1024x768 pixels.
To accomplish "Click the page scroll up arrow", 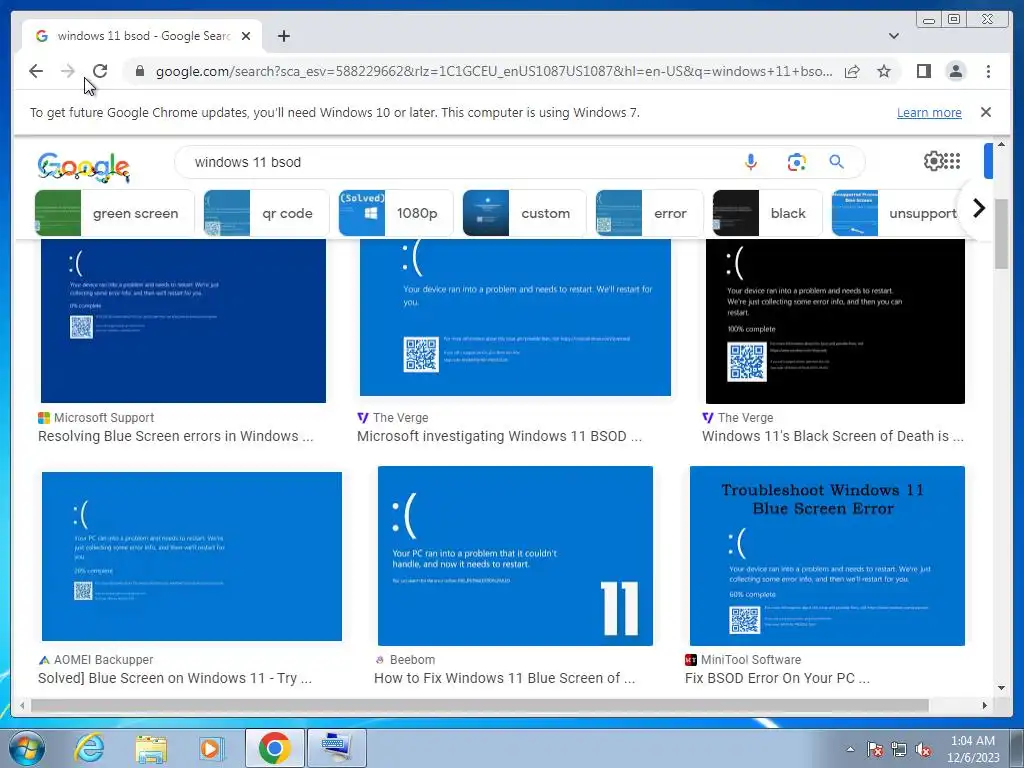I will [x=1001, y=144].
